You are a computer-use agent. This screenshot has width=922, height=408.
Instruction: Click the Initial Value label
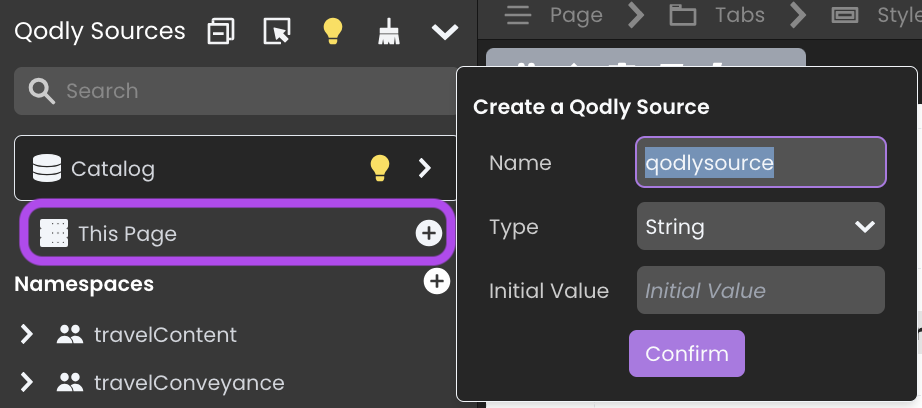[549, 290]
